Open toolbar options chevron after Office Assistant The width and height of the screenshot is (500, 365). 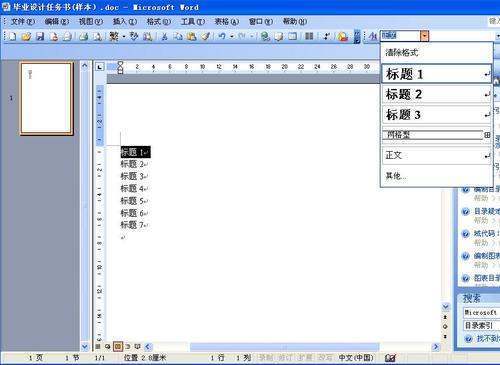[x=357, y=36]
